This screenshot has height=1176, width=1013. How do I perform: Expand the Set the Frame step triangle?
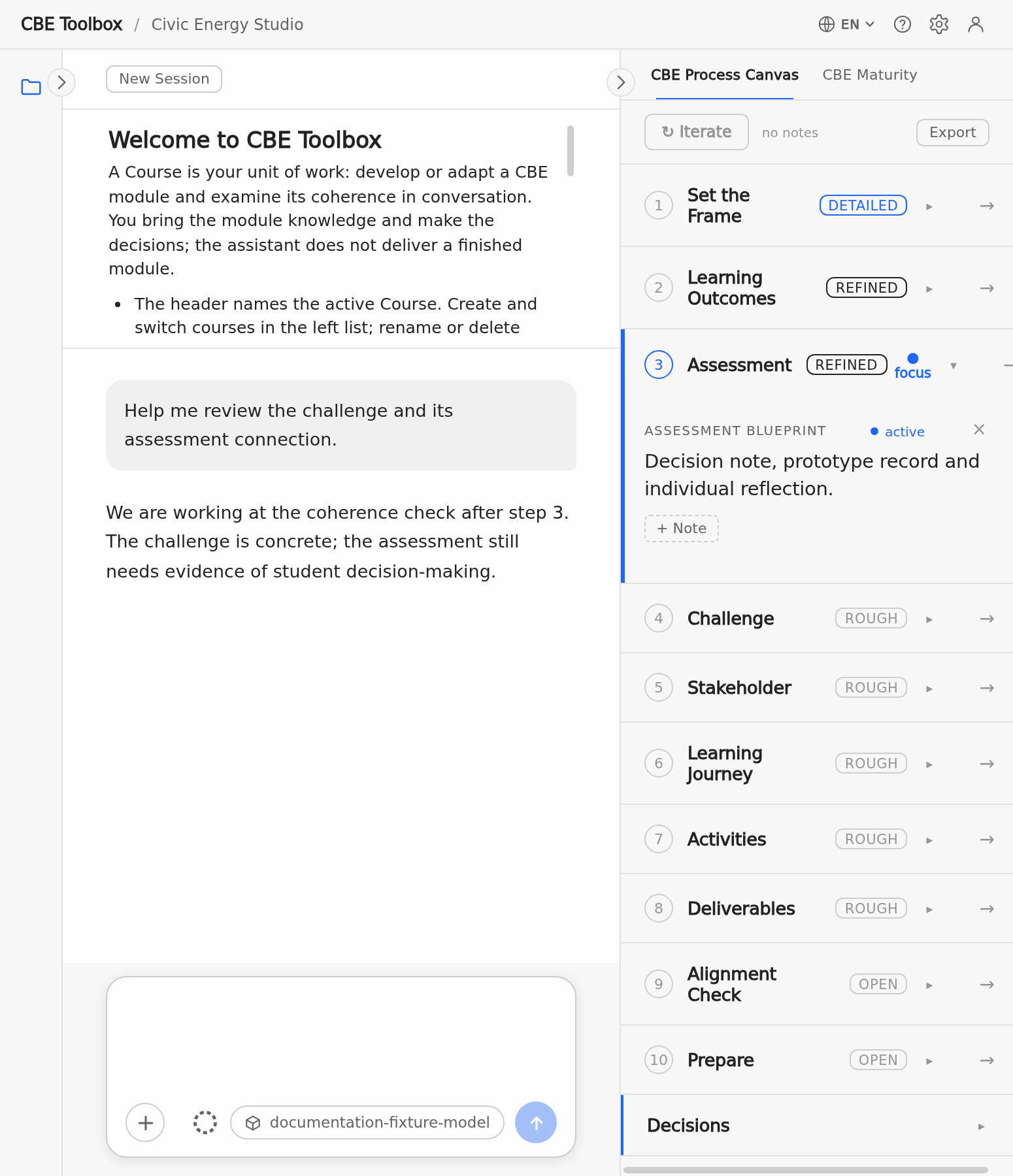click(x=929, y=206)
